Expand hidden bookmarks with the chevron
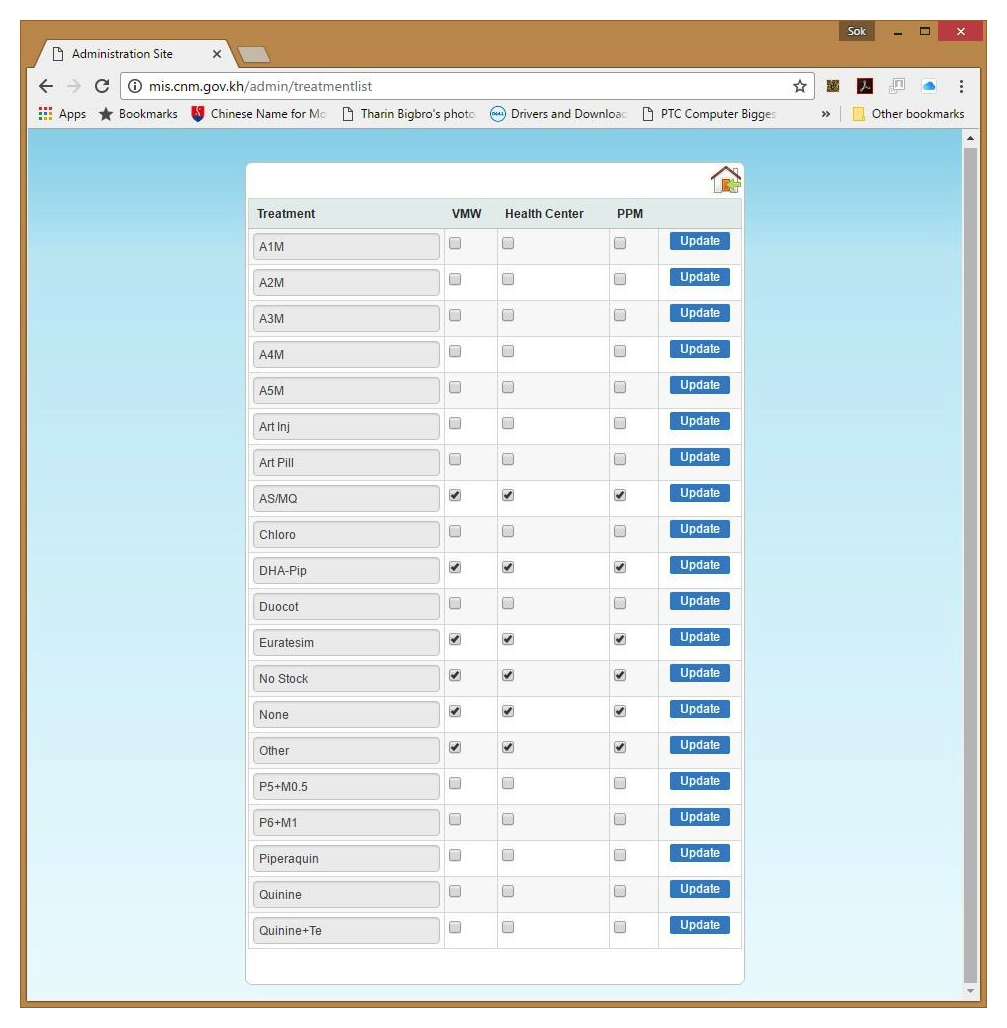Image resolution: width=1007 pixels, height=1028 pixels. (x=827, y=114)
